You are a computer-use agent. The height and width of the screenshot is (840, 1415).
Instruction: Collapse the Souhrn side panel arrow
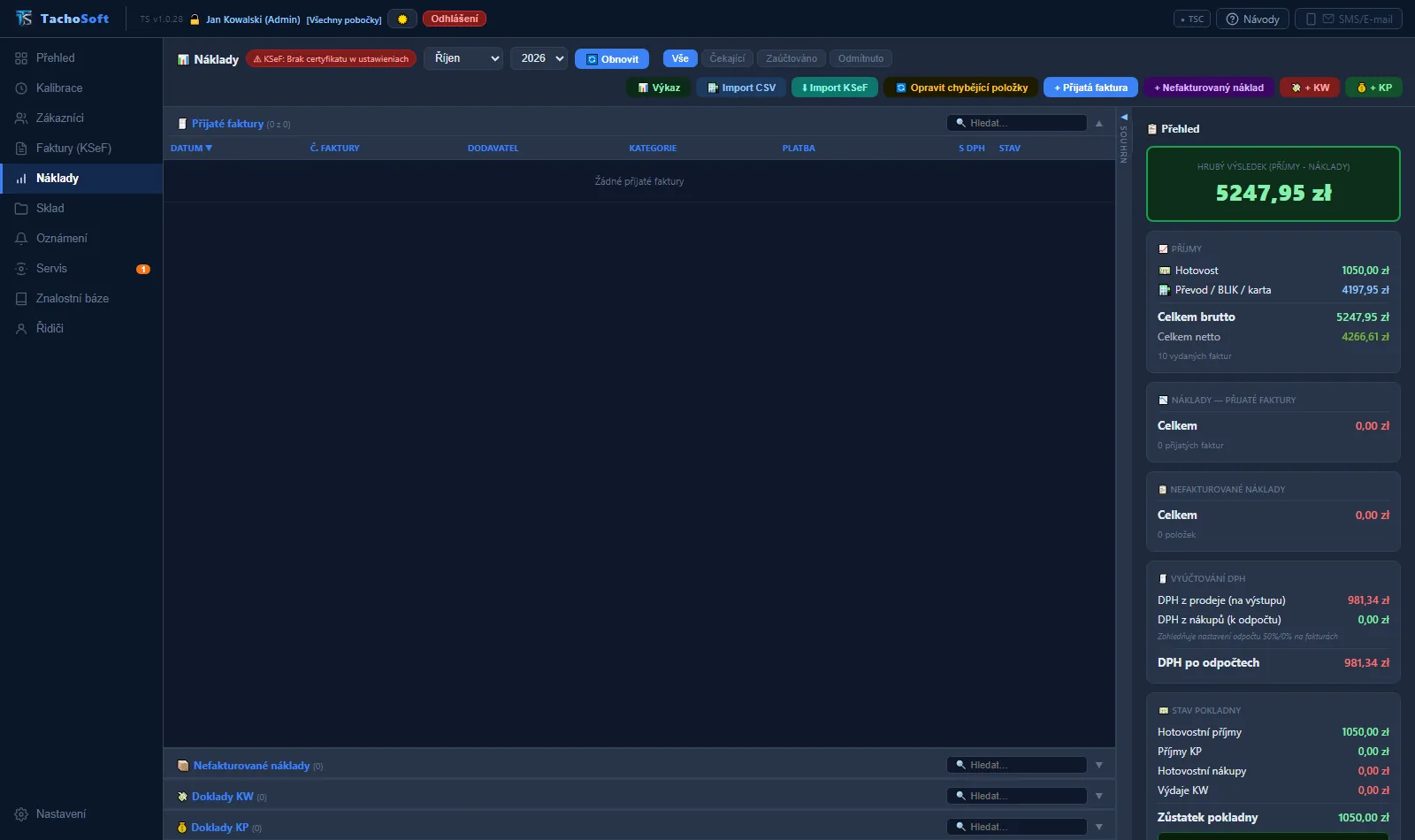click(x=1124, y=117)
